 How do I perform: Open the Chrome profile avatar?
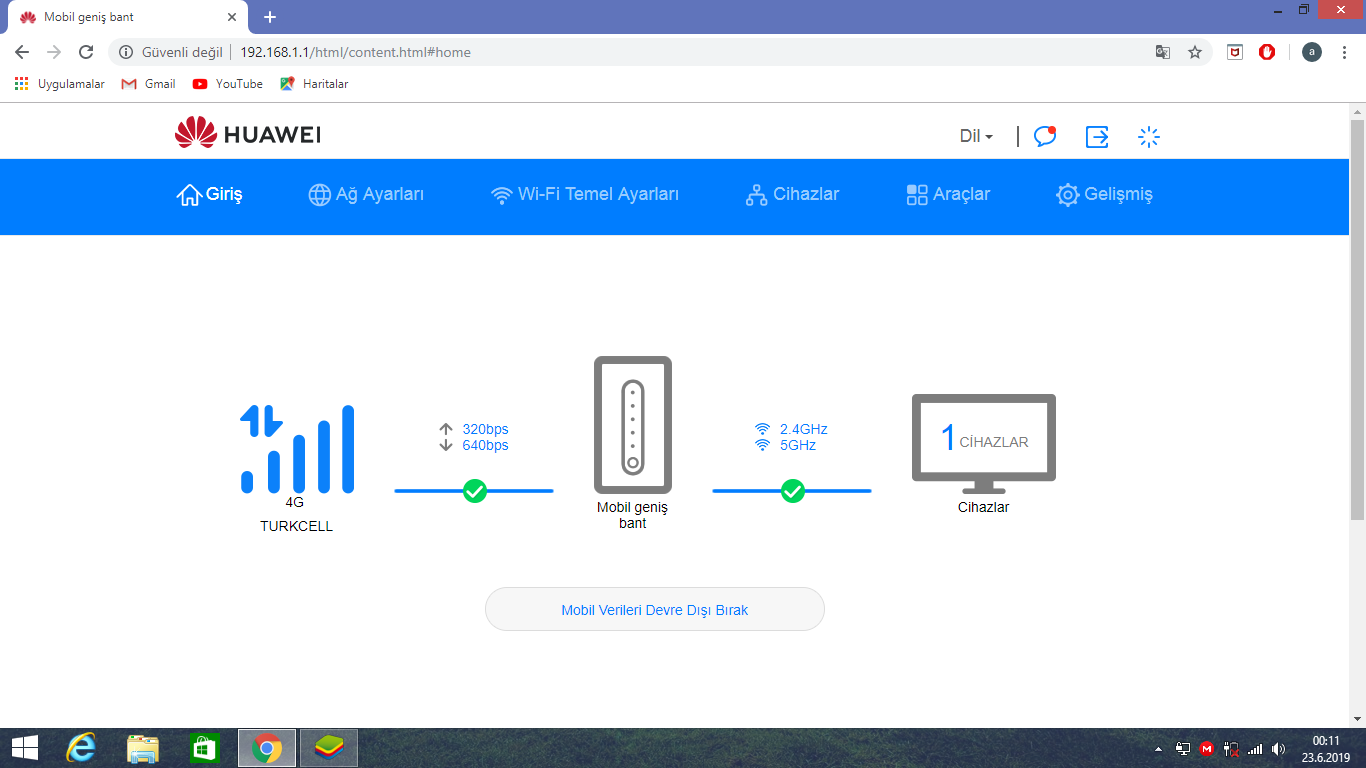click(1312, 52)
